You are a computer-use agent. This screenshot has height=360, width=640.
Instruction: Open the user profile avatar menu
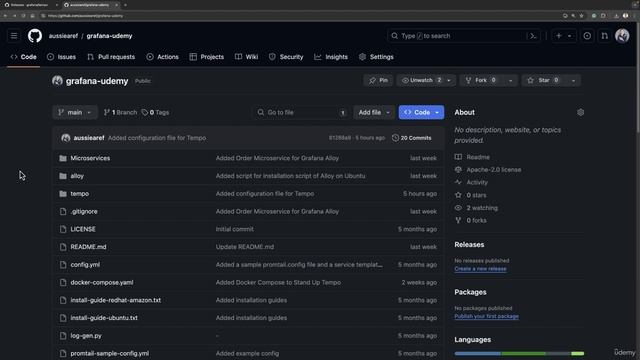pyautogui.click(x=622, y=36)
